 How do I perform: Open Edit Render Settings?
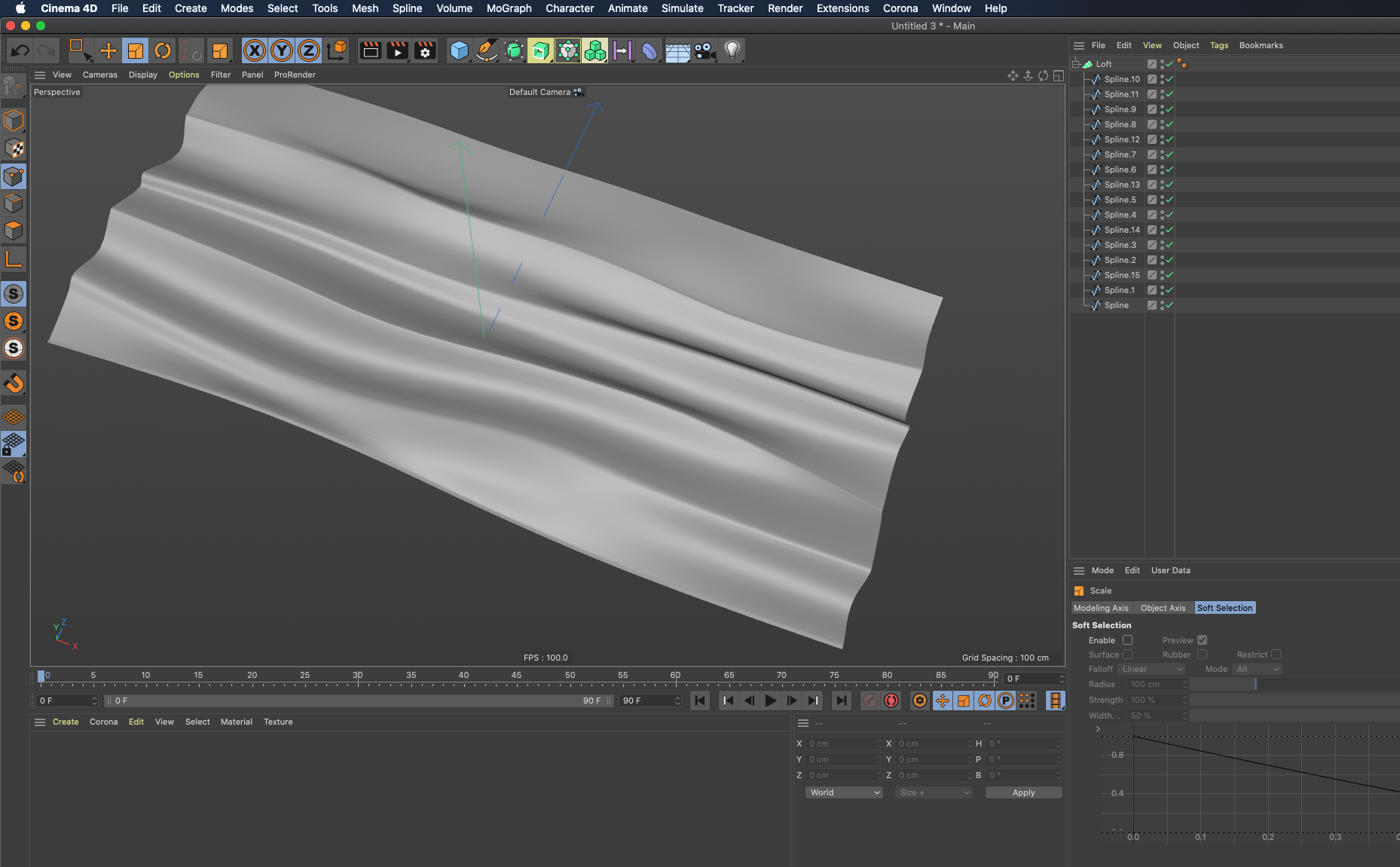pyautogui.click(x=425, y=50)
